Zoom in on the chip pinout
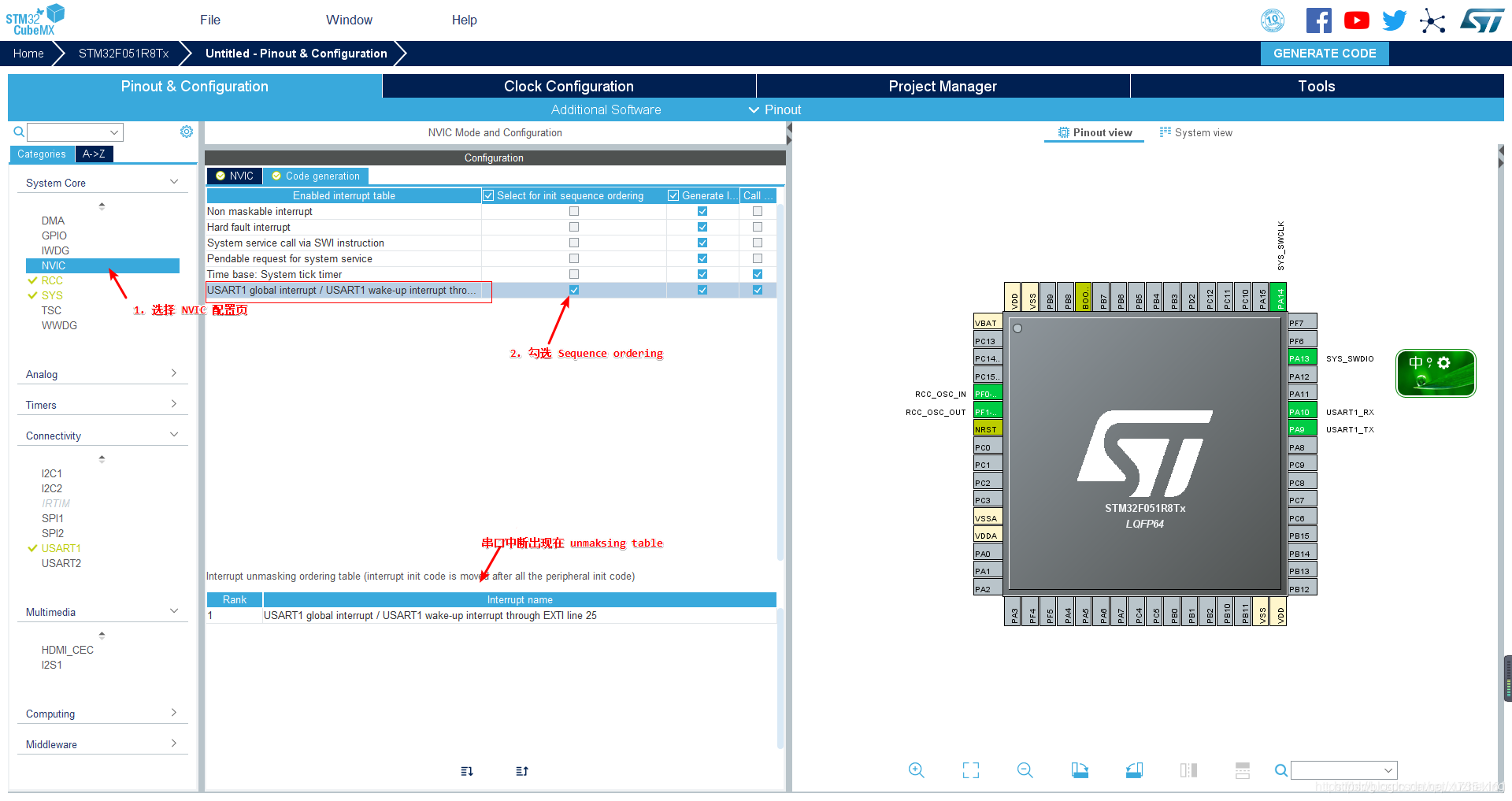The height and width of the screenshot is (801, 1512). pyautogui.click(x=916, y=770)
